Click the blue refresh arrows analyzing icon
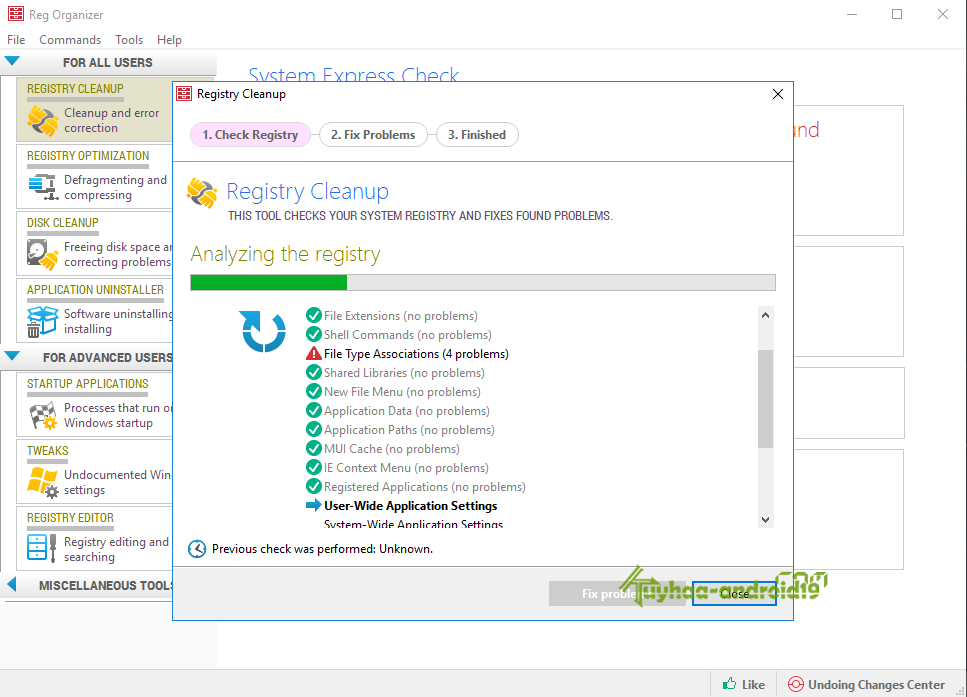Screen dimensions: 967x697 point(264,331)
